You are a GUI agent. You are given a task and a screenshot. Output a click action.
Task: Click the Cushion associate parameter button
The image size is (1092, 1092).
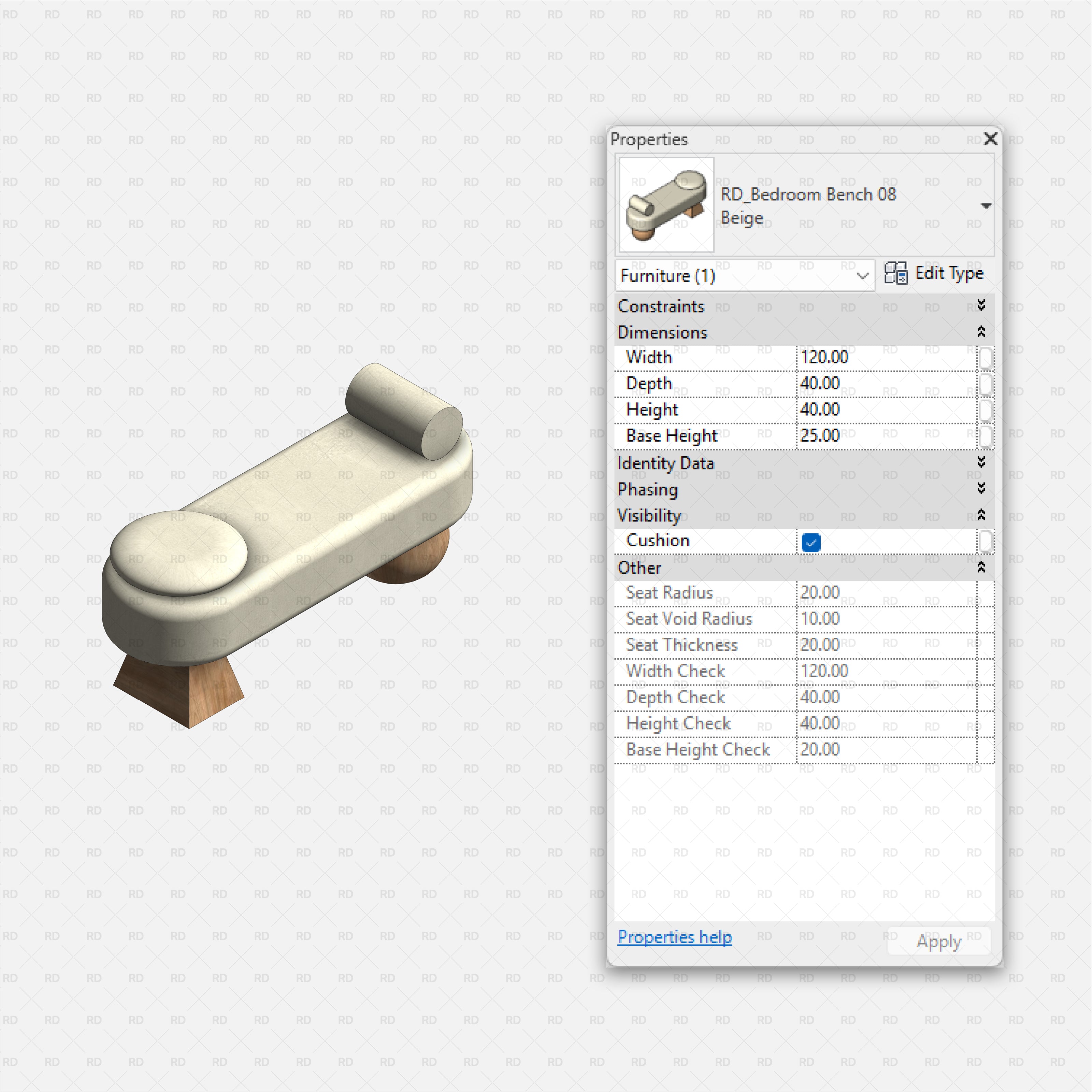click(985, 541)
